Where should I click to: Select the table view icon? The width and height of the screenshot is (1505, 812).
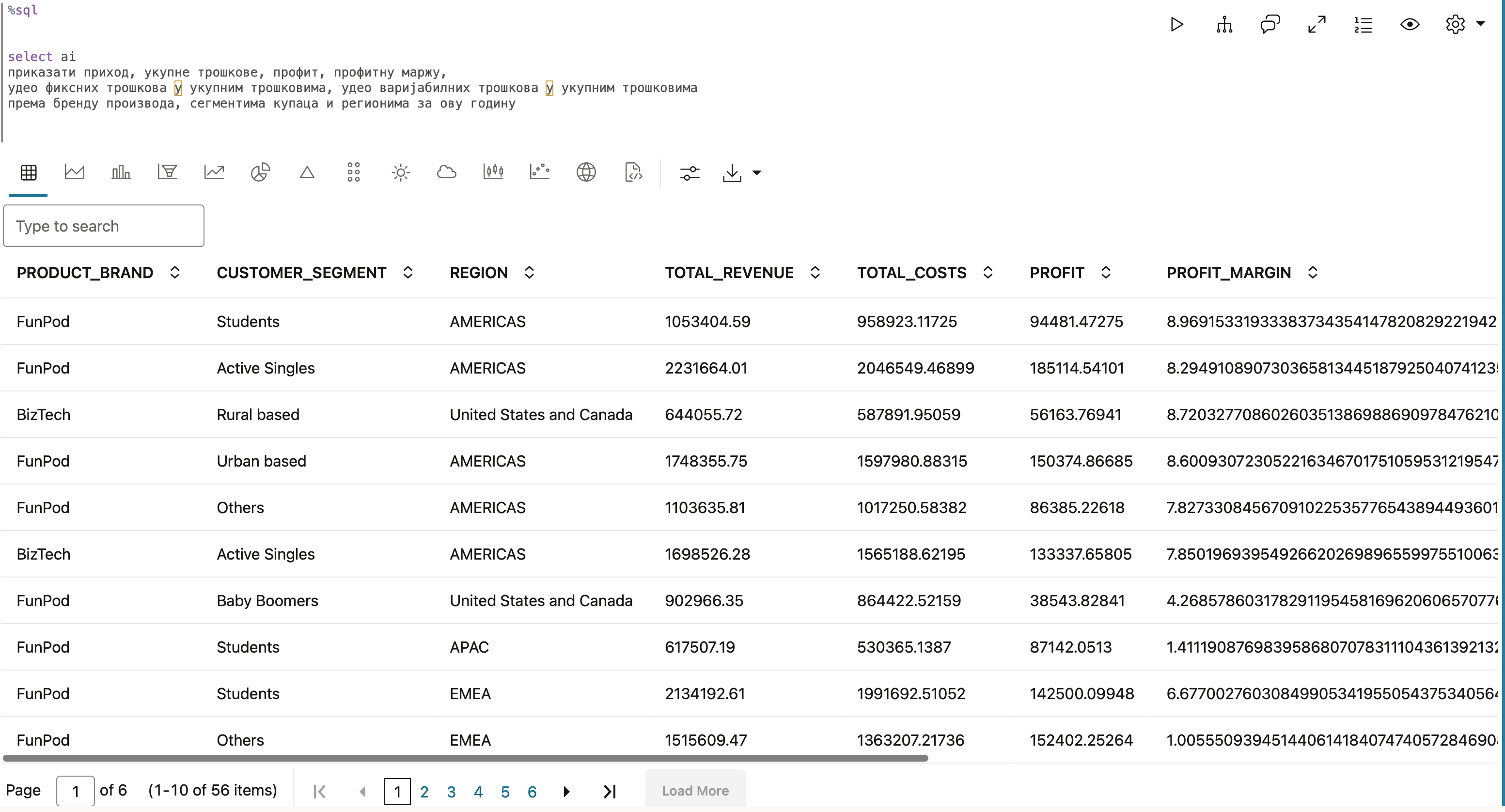point(28,172)
